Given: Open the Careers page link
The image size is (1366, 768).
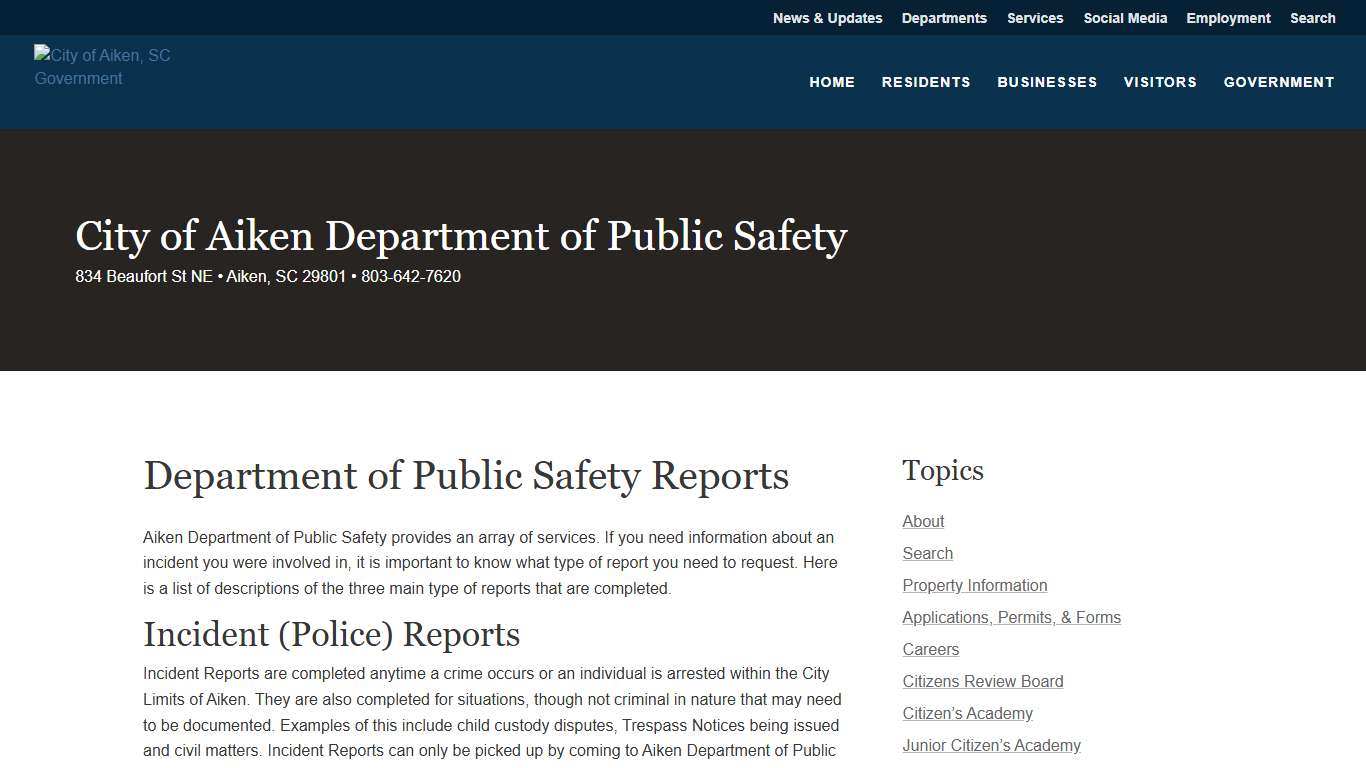Looking at the screenshot, I should point(930,649).
